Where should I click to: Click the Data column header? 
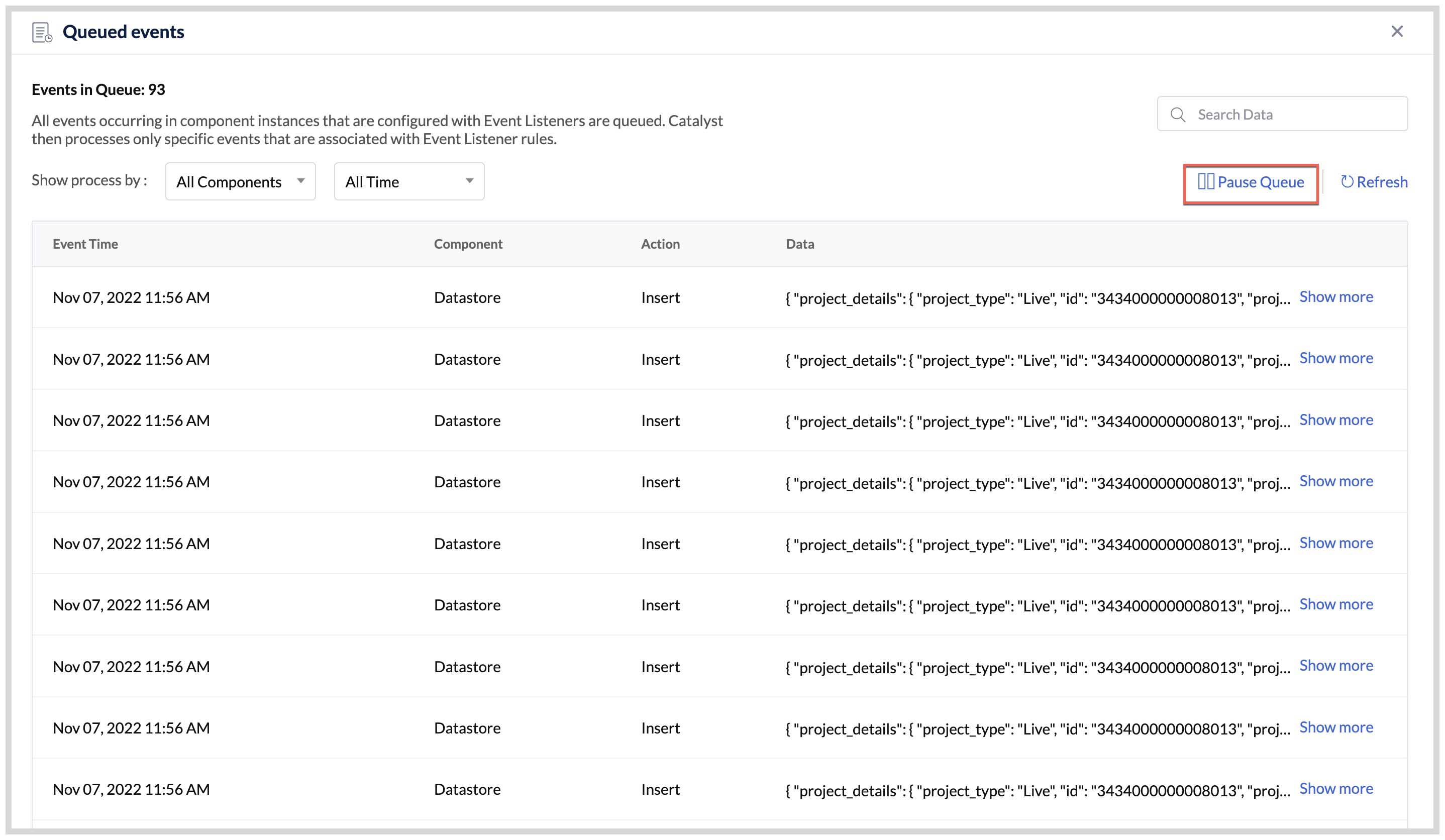point(799,244)
